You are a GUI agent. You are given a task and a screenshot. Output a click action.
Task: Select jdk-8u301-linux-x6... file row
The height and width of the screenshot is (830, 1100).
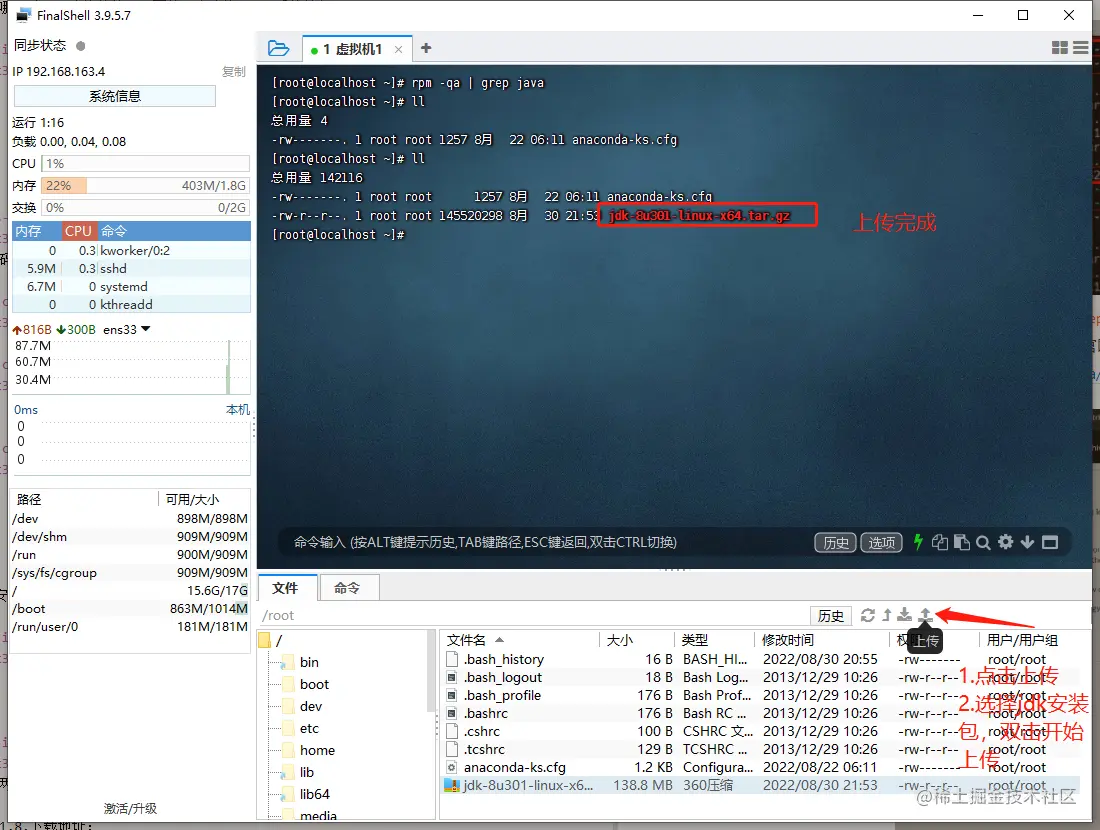pos(761,785)
